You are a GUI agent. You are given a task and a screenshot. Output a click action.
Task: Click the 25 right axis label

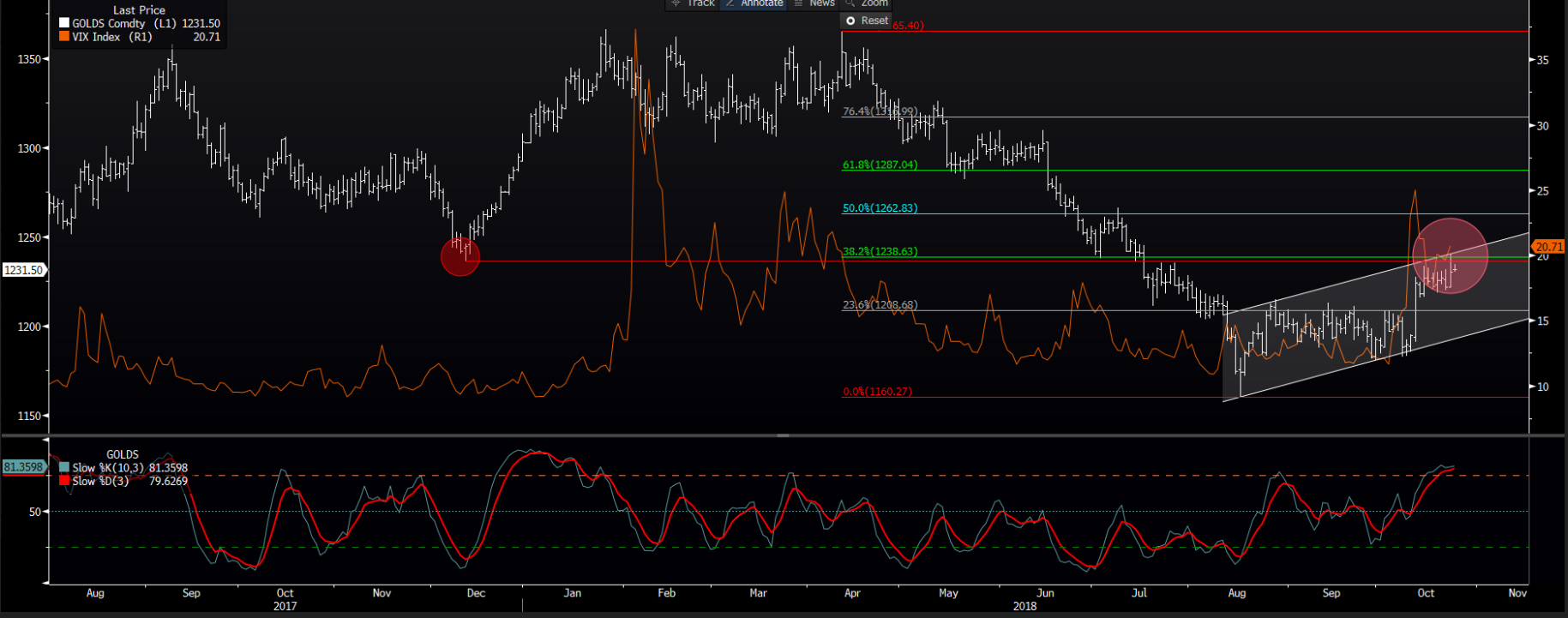click(1543, 191)
